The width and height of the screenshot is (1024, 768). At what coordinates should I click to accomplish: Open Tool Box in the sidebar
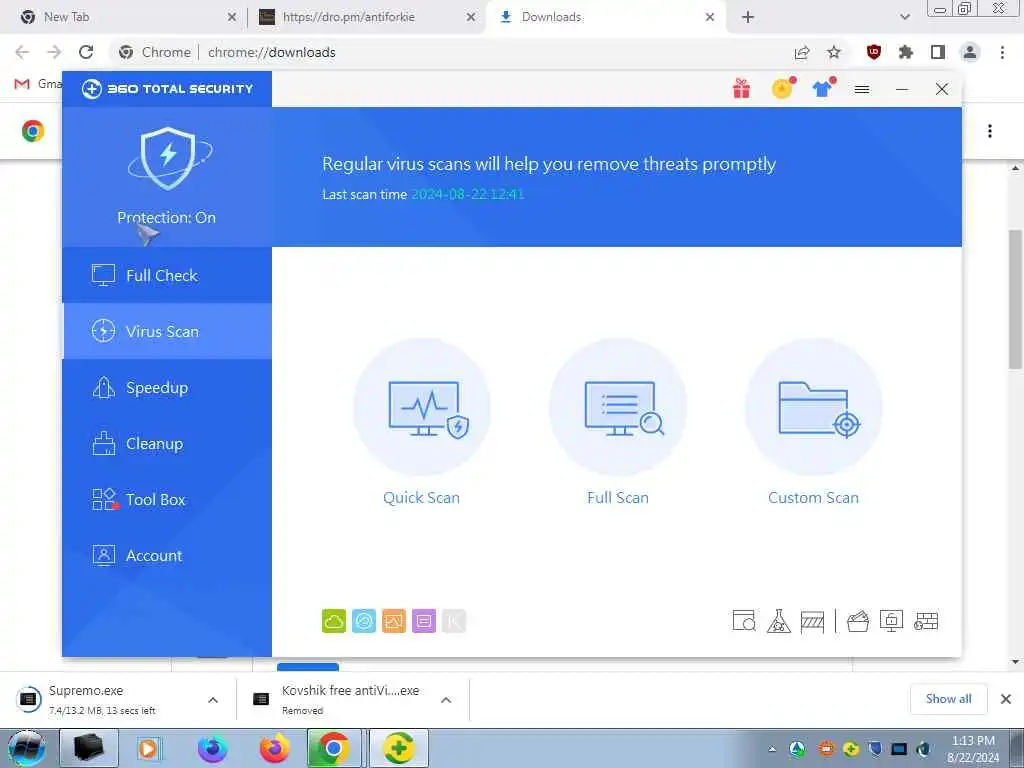167,500
